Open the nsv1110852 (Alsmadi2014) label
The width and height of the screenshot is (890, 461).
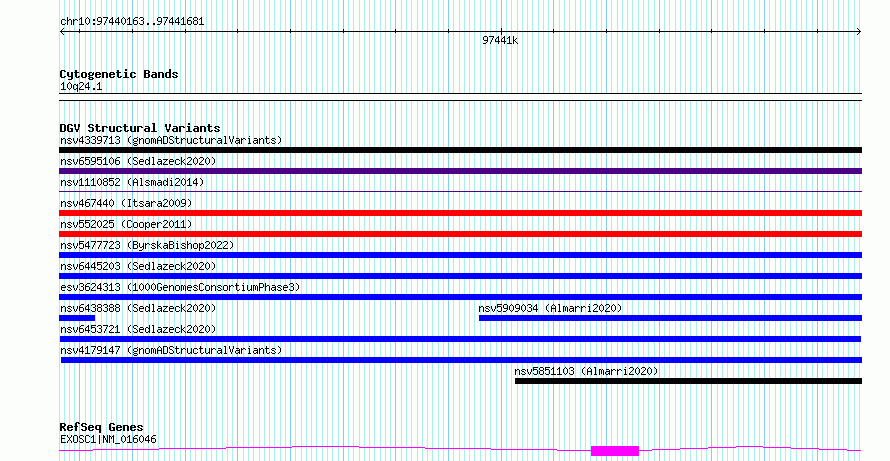[x=132, y=182]
